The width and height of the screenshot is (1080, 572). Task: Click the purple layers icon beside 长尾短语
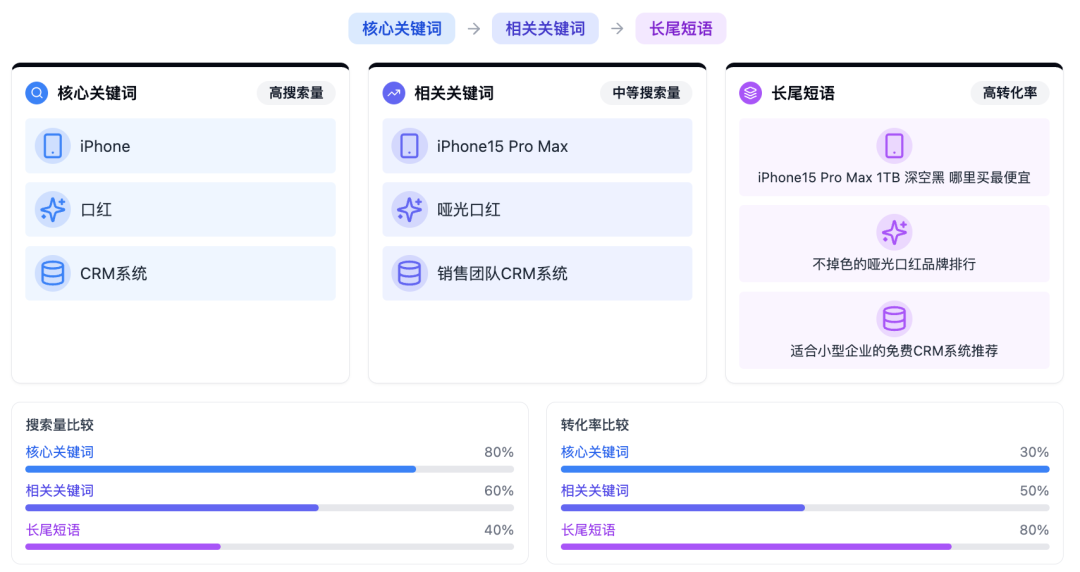(751, 92)
